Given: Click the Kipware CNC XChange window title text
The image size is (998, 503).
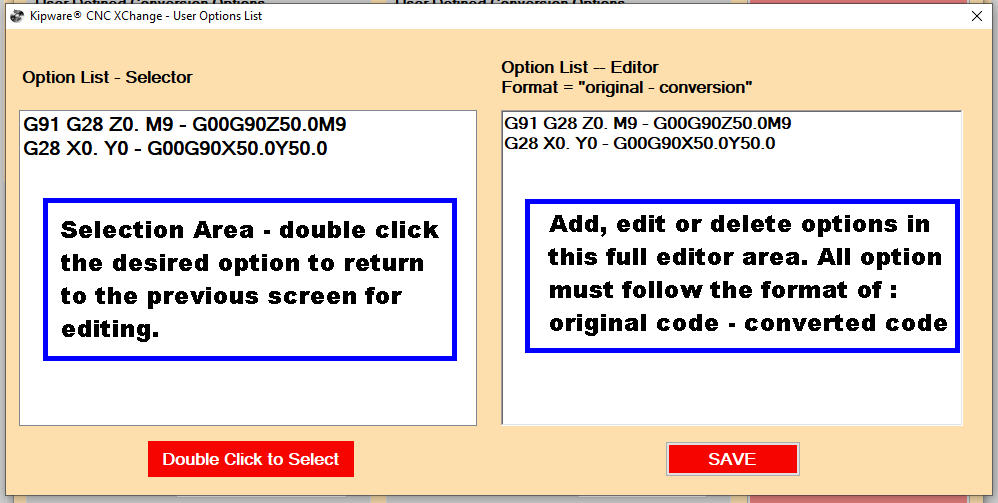Looking at the screenshot, I should pyautogui.click(x=146, y=17).
